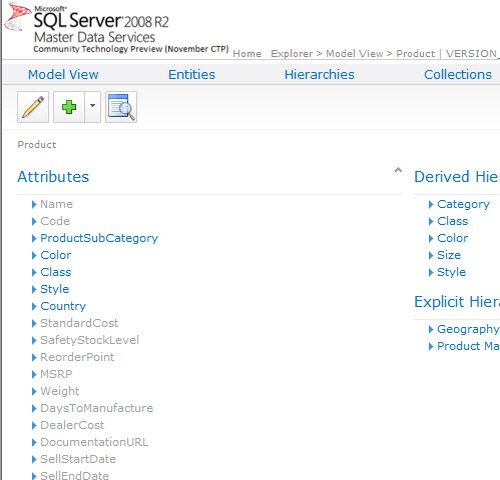Screen dimensions: 500x480
Task: Expand the arrow beside ProductSubCategory
Action: tap(34, 238)
